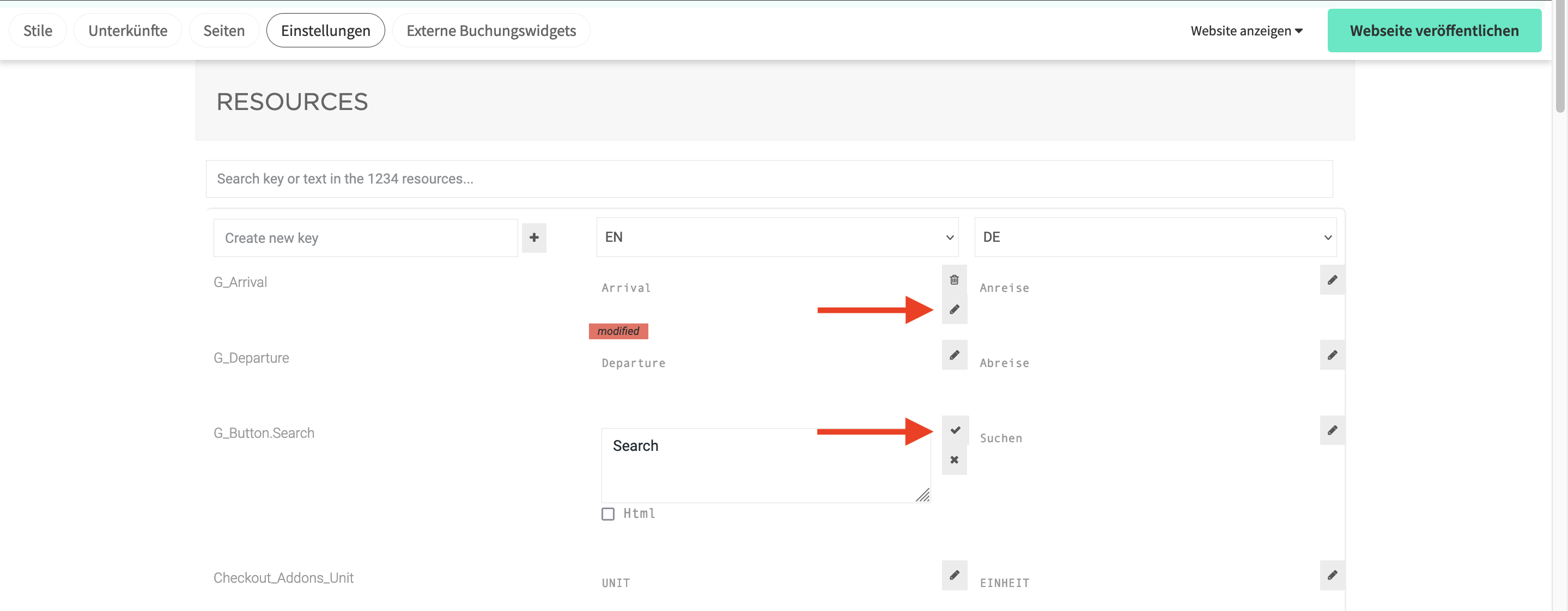This screenshot has width=1568, height=611.
Task: Enable the Html checkbox below the Search editor
Action: click(x=607, y=514)
